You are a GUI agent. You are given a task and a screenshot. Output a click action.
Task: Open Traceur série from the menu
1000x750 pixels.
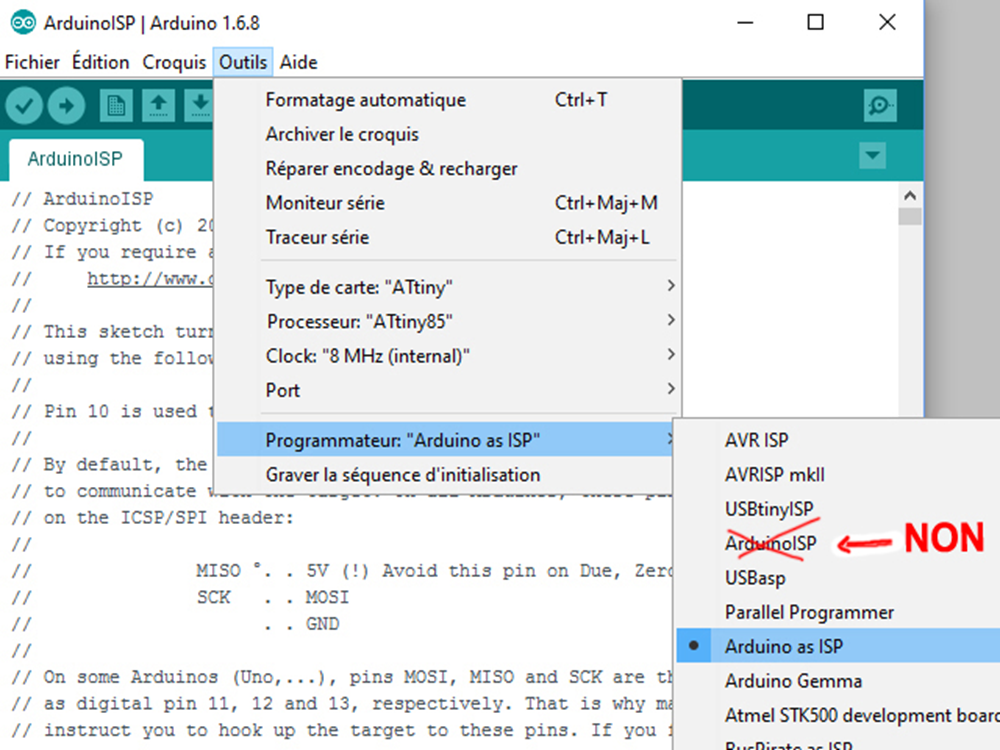pyautogui.click(x=448, y=237)
